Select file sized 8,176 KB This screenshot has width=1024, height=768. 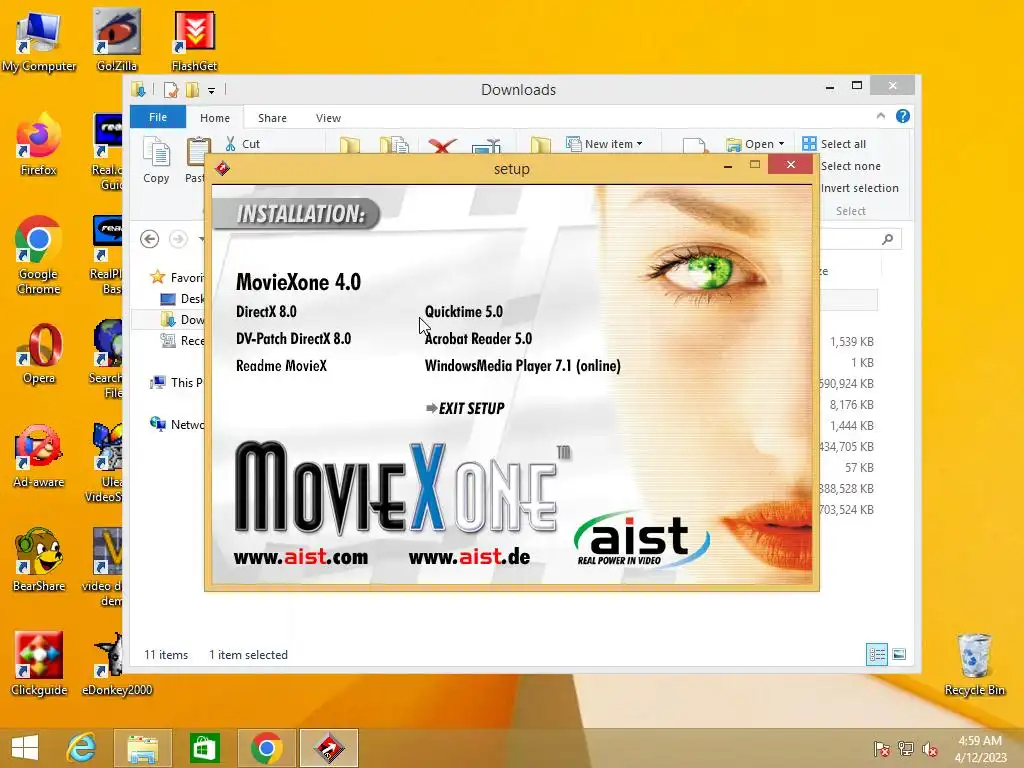[x=852, y=404]
